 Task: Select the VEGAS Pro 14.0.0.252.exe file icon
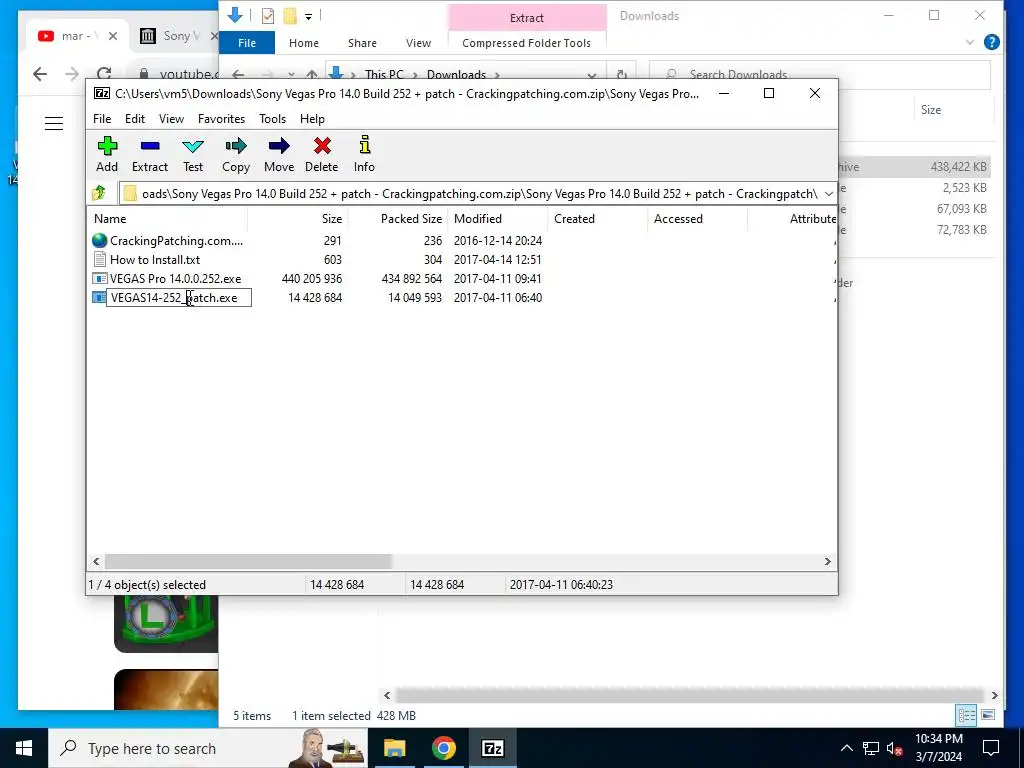tap(99, 279)
